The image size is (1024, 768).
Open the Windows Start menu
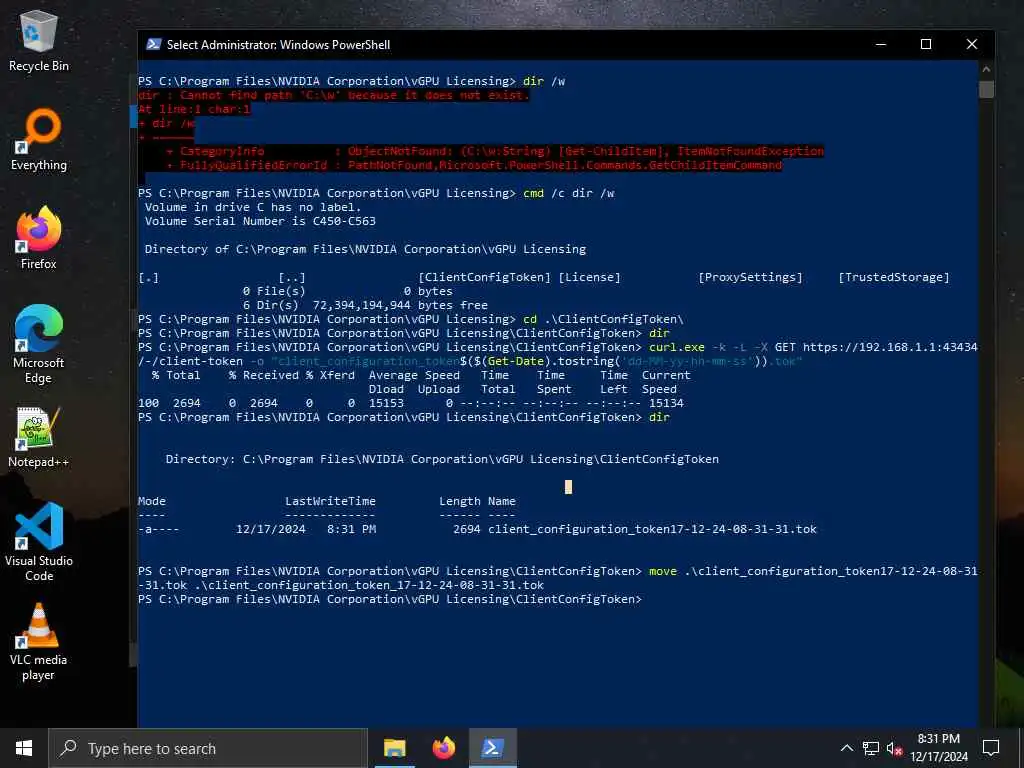tap(24, 748)
